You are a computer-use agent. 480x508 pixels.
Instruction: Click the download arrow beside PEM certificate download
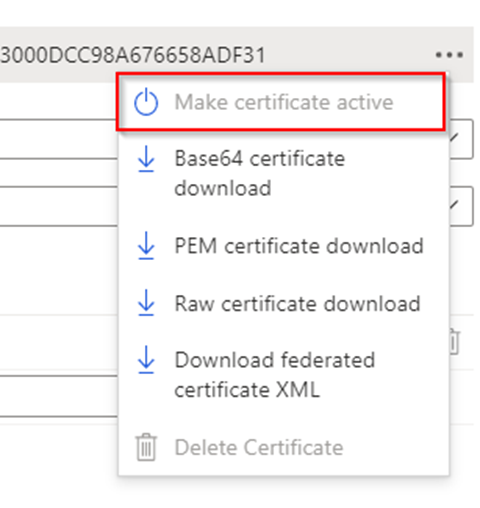(x=146, y=246)
